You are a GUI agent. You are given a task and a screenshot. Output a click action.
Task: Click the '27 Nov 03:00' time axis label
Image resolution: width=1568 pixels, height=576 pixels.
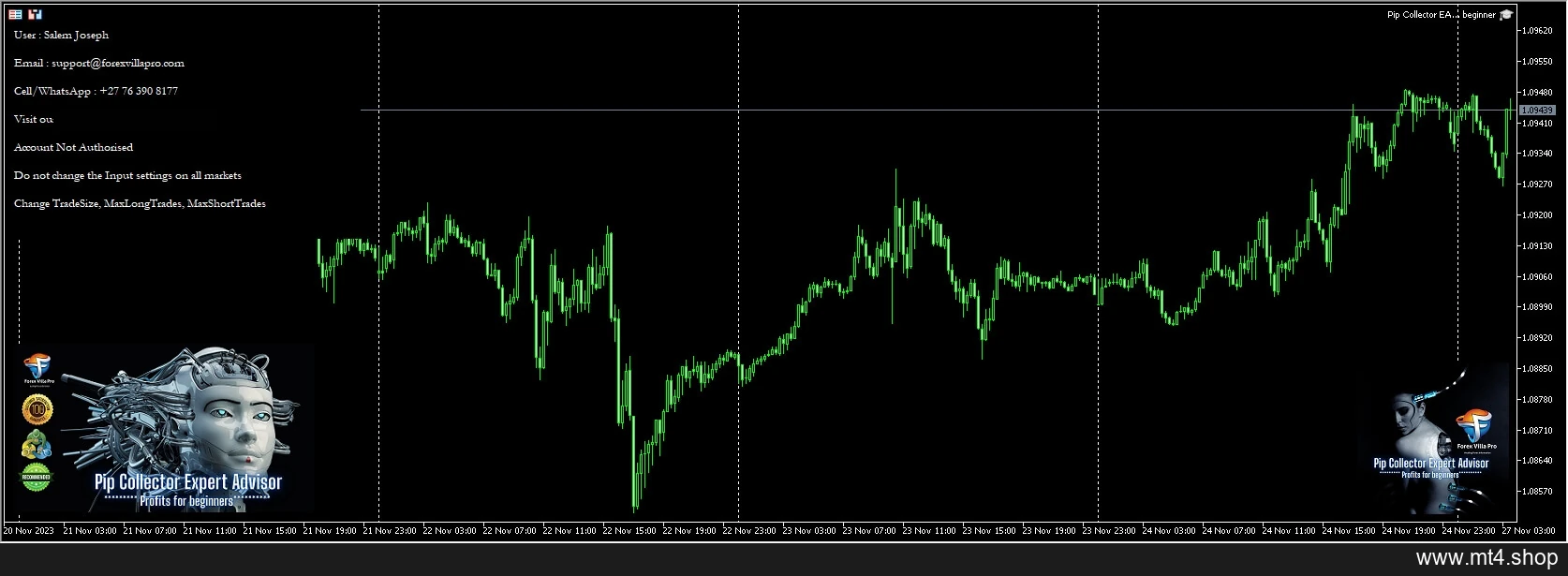pyautogui.click(x=1529, y=531)
